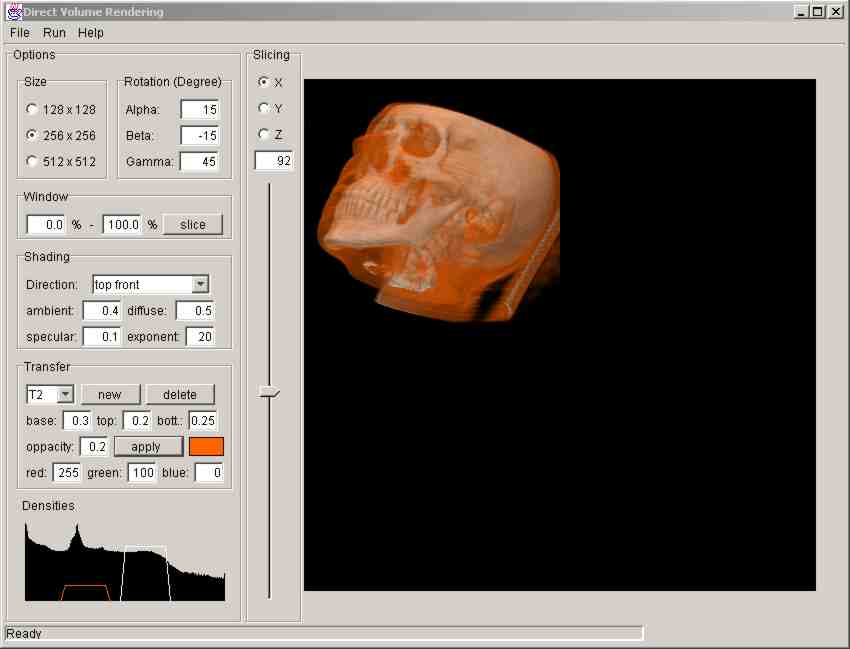
Task: Click the Java app icon in title bar
Action: click(x=14, y=12)
